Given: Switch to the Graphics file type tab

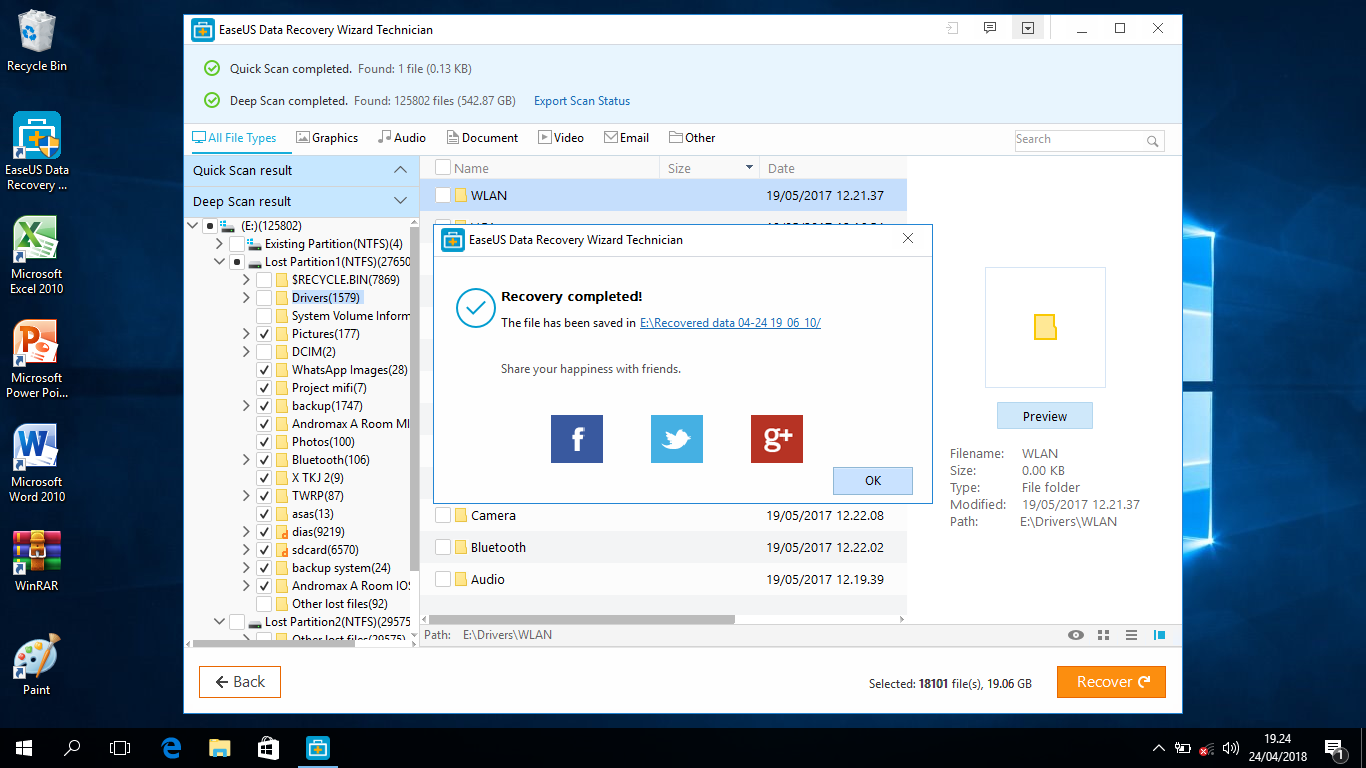Looking at the screenshot, I should (x=327, y=137).
